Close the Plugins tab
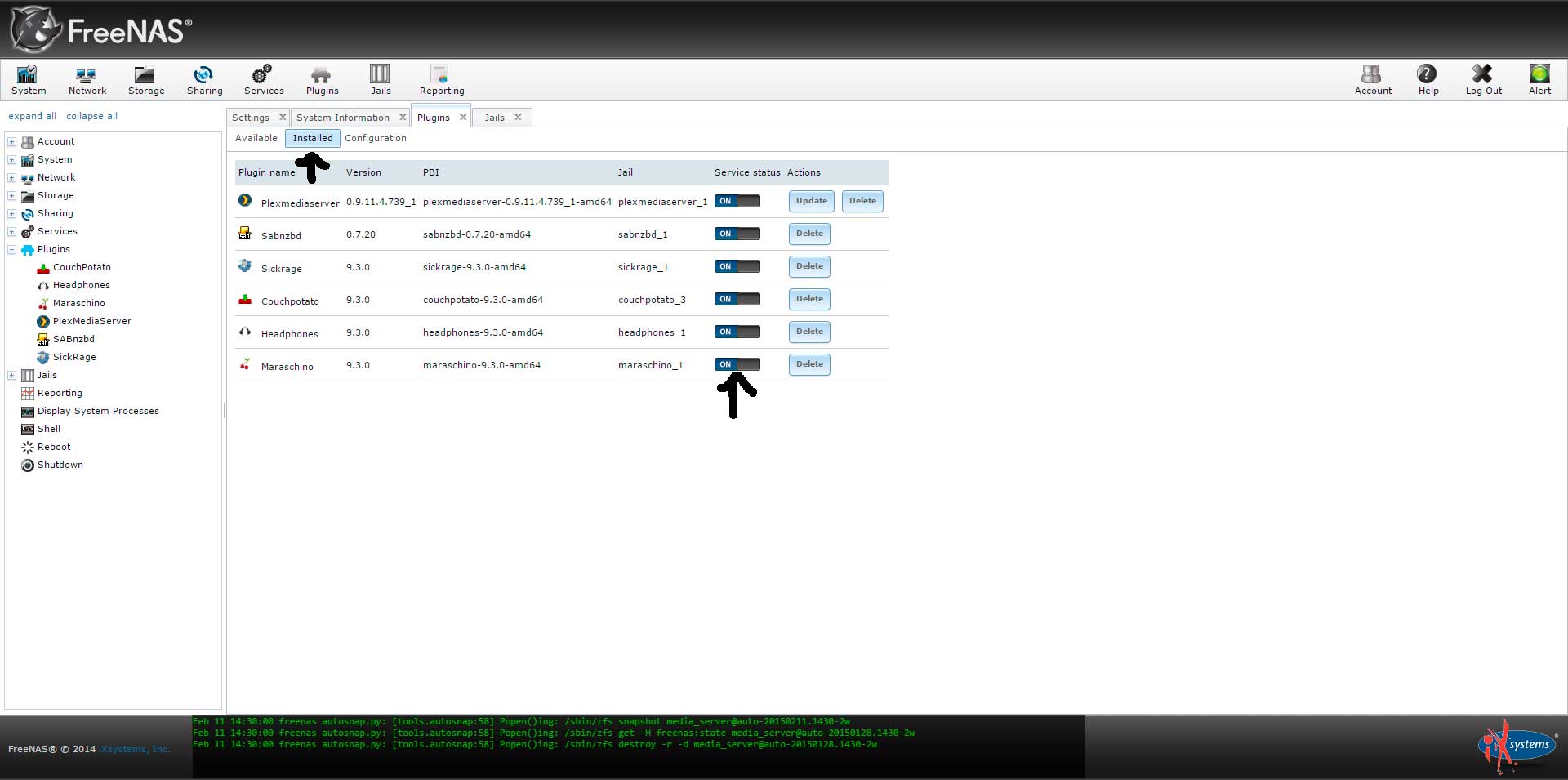This screenshot has width=1568, height=780. [463, 118]
